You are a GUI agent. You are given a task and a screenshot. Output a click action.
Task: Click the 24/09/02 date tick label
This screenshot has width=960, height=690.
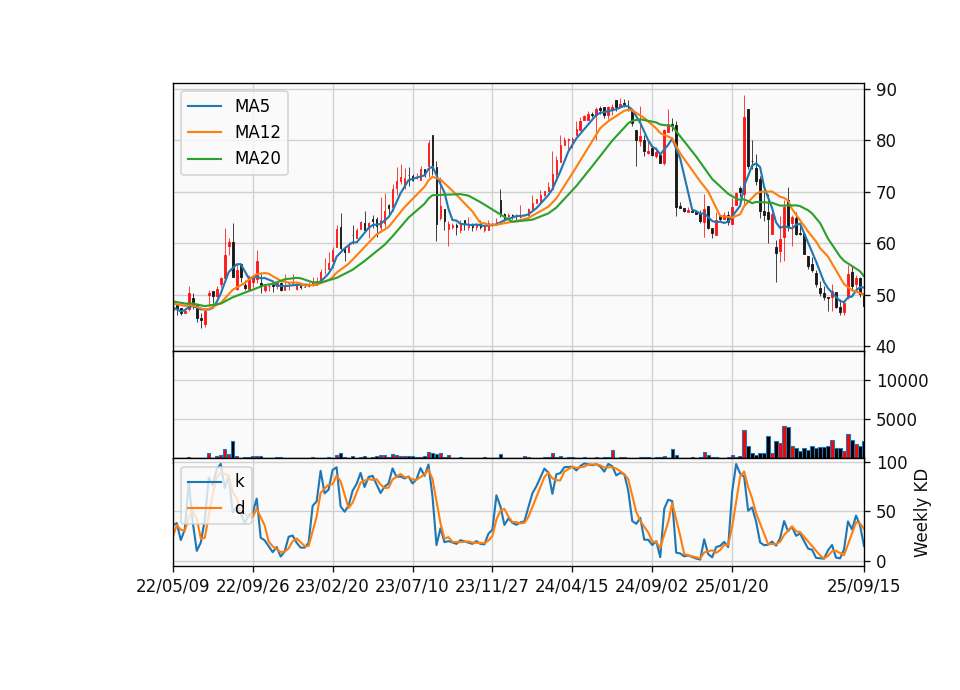pos(651,586)
